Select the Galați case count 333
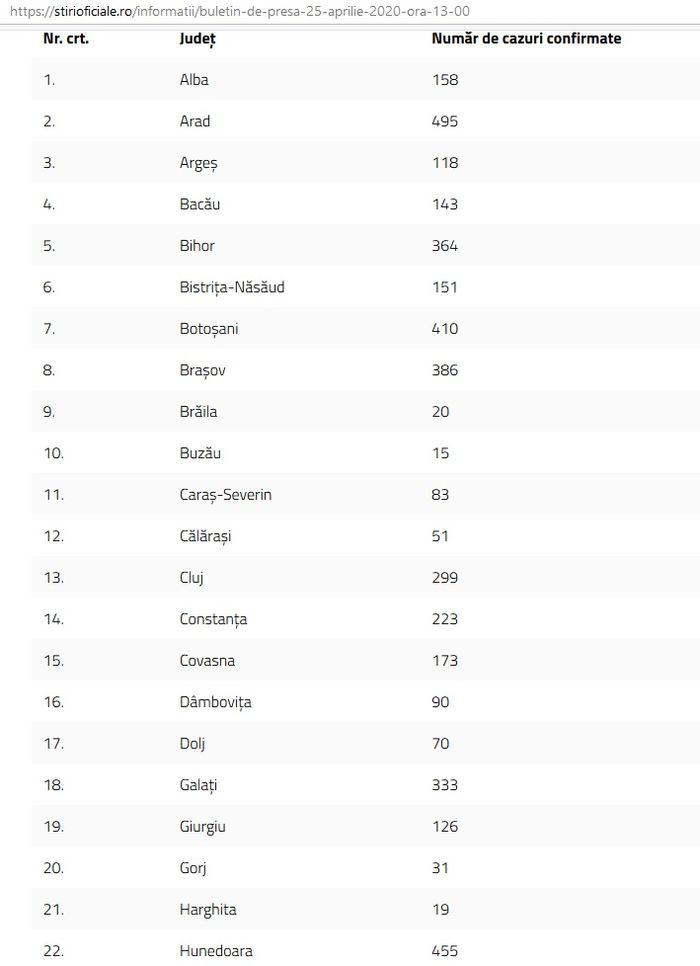This screenshot has width=700, height=966. (x=445, y=785)
